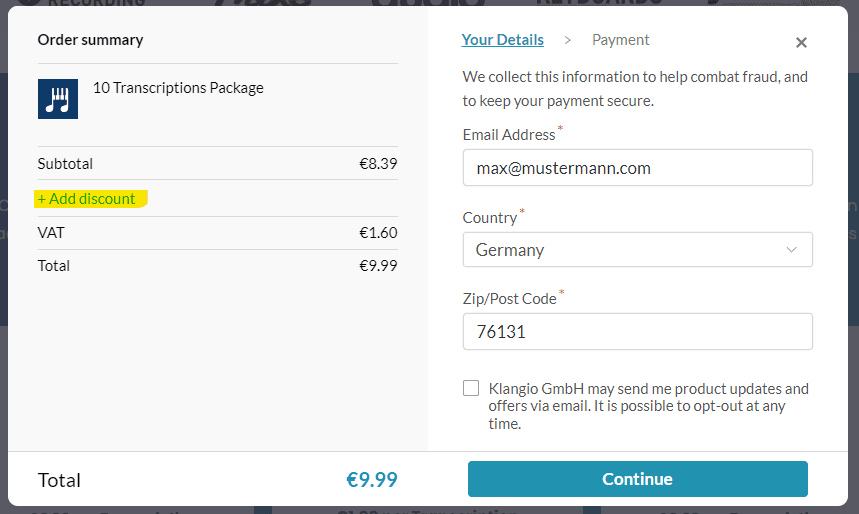Click the fraud information notice text
Image resolution: width=859 pixels, height=514 pixels.
click(635, 89)
